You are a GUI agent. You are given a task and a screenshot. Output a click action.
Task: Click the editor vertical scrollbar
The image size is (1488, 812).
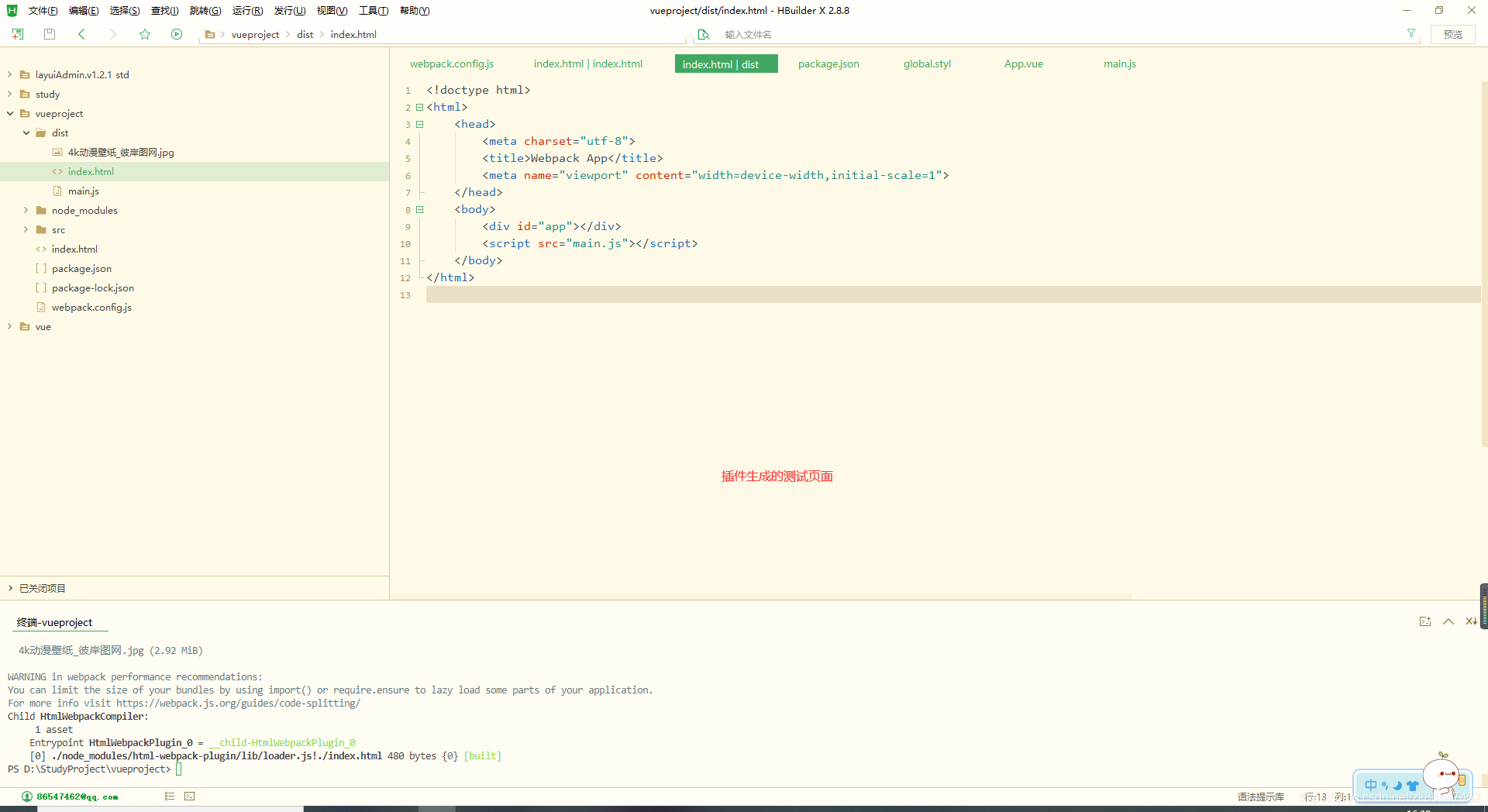coord(1484,263)
